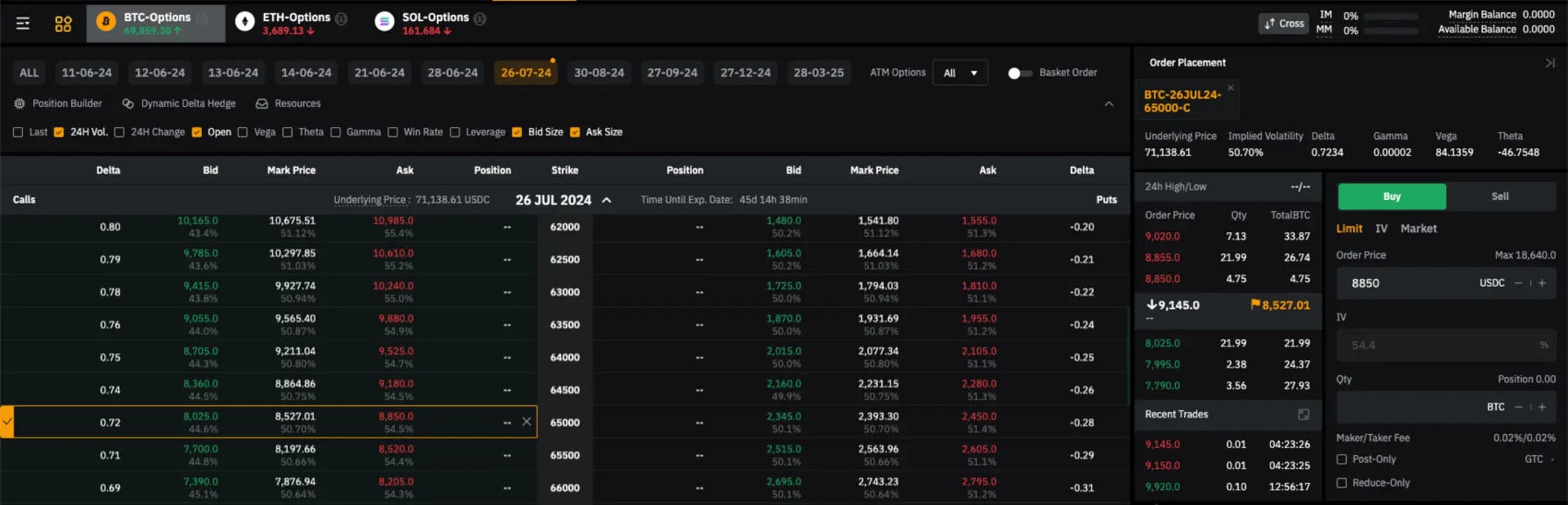Screen dimensions: 1568x505
Task: Enable the Vega column checkbox
Action: click(243, 132)
